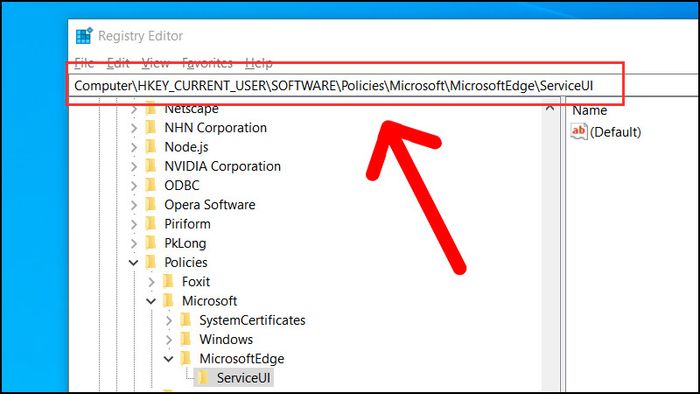Click the Windows folder icon
700x394 pixels.
[x=186, y=339]
